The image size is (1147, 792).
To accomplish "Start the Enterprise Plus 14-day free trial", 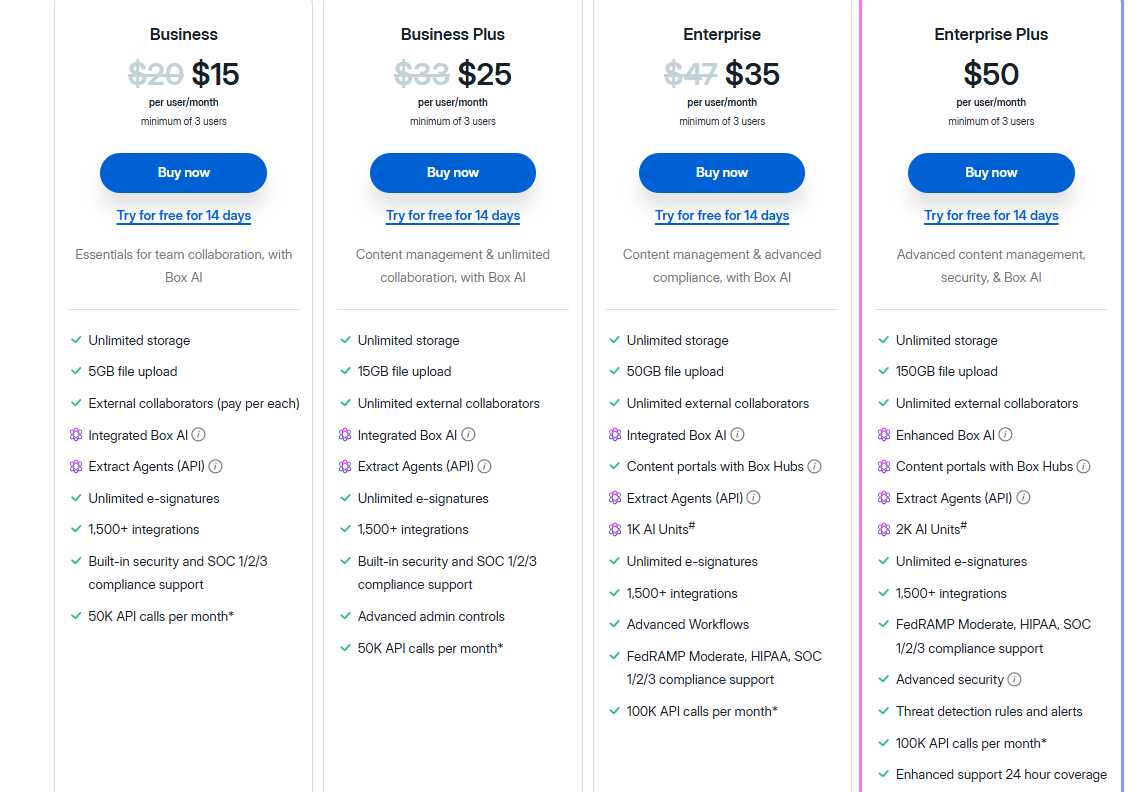I will 991,215.
